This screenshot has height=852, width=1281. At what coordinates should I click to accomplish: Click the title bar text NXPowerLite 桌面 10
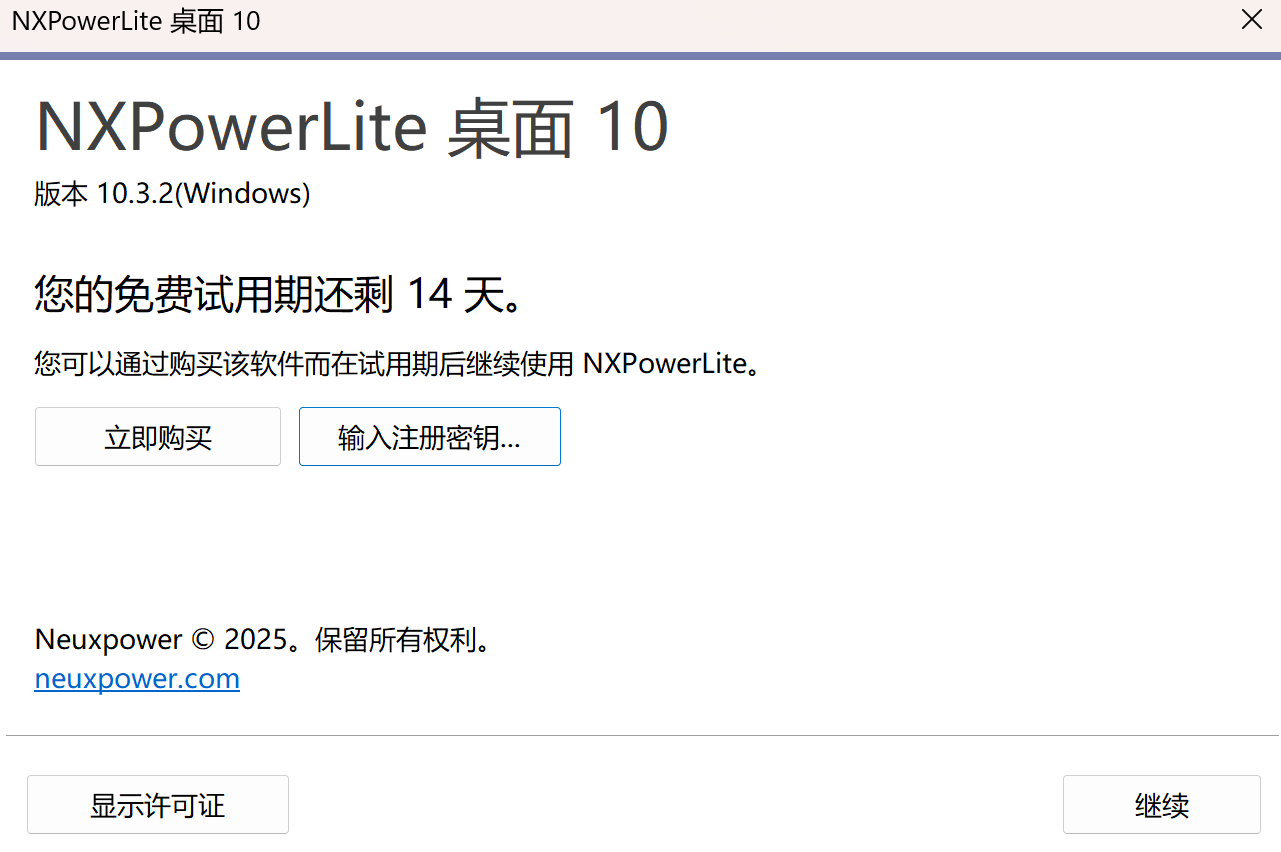click(136, 21)
